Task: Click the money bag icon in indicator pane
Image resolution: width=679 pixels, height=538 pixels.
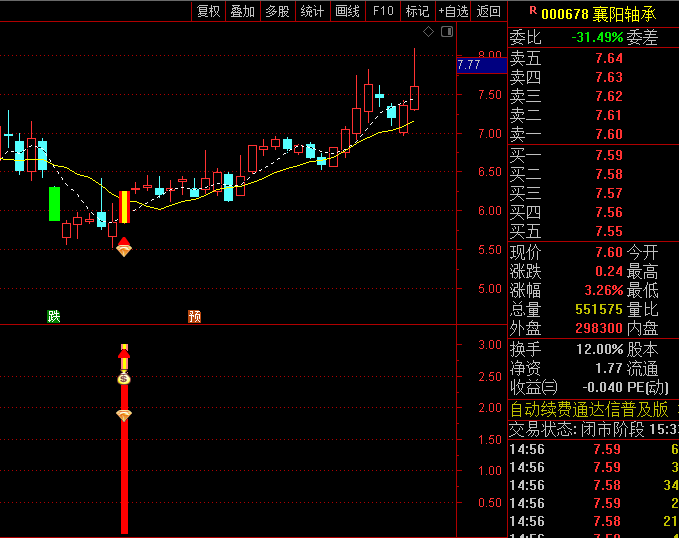Action: coord(124,379)
